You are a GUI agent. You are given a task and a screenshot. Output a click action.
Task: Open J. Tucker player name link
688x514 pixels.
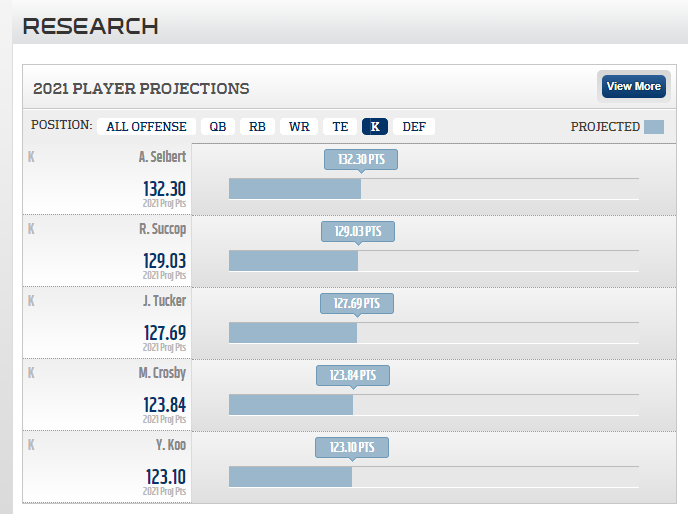tap(165, 301)
